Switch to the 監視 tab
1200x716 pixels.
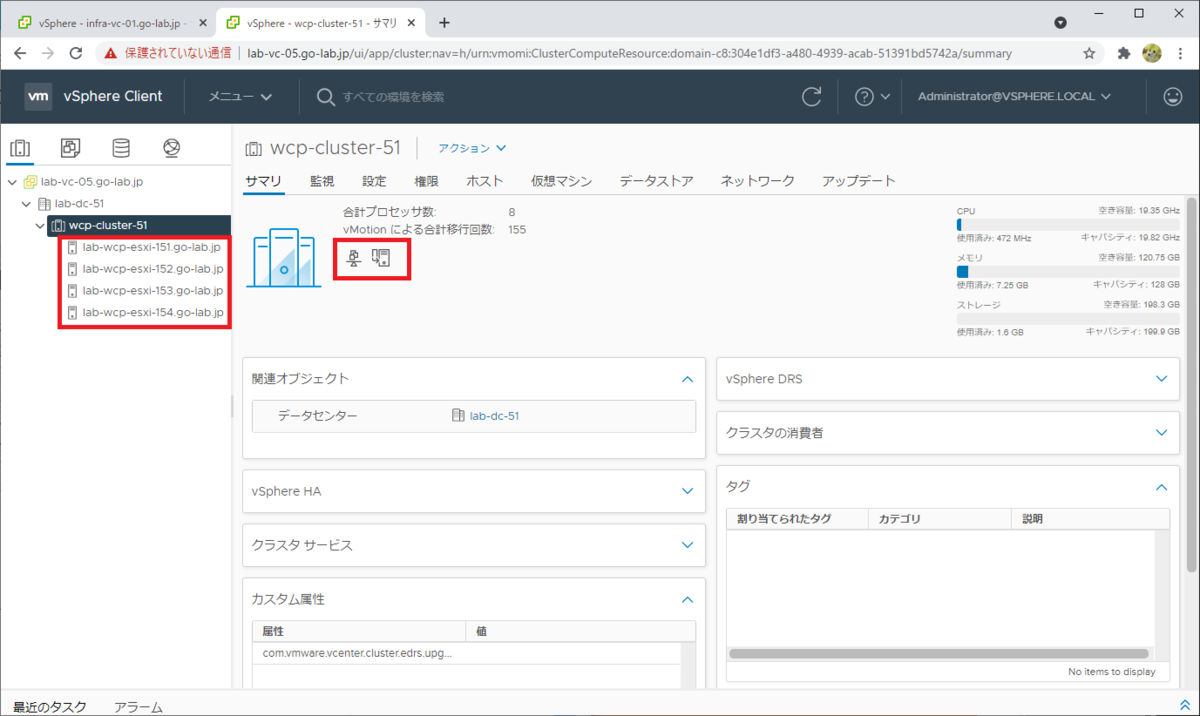point(322,181)
